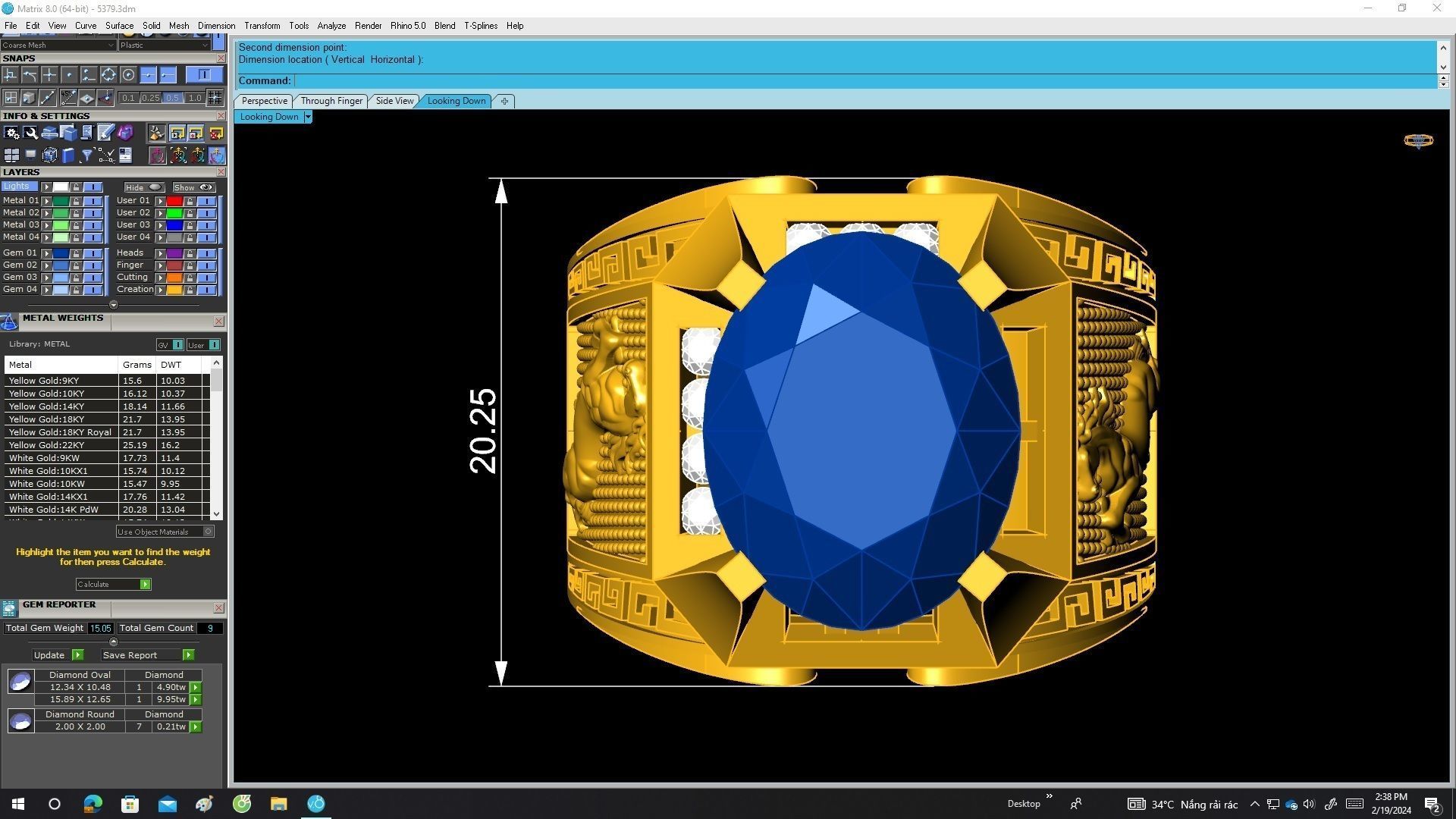Click the oval diamond gem thumbnail
Viewport: 1456px width, 819px height.
coord(20,682)
